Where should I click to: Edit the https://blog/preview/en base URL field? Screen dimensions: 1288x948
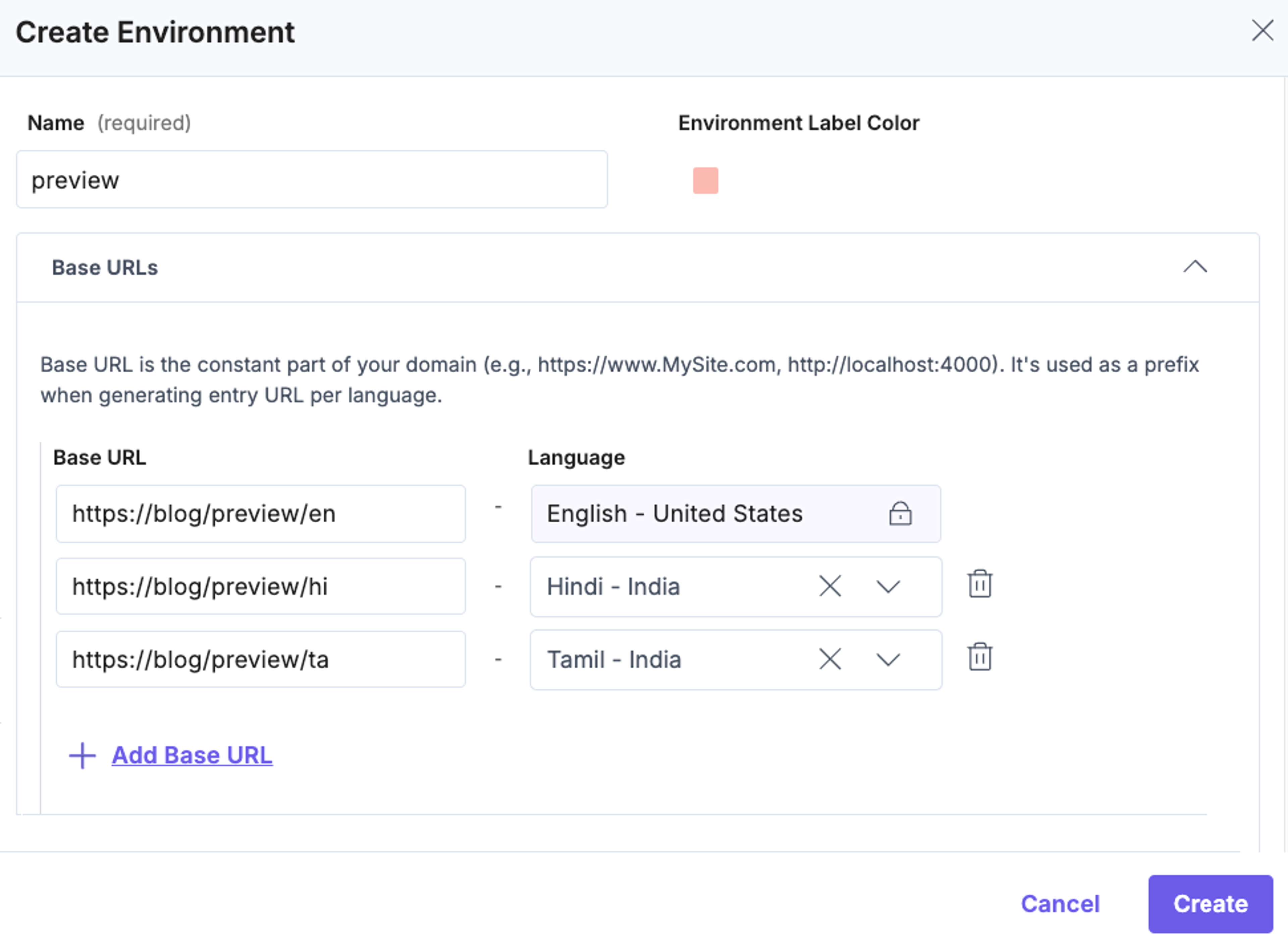click(x=261, y=514)
